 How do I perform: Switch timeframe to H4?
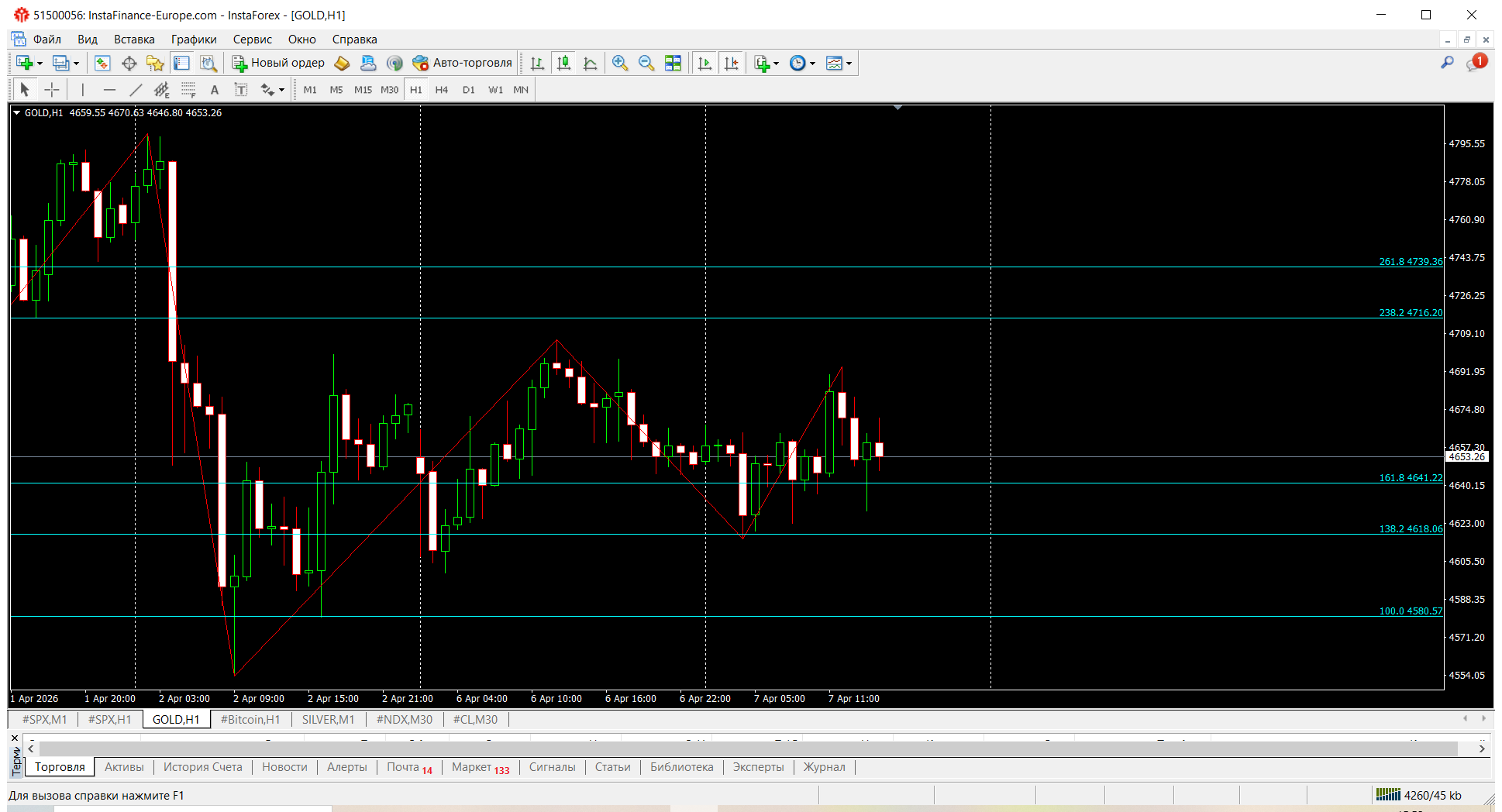pyautogui.click(x=442, y=90)
